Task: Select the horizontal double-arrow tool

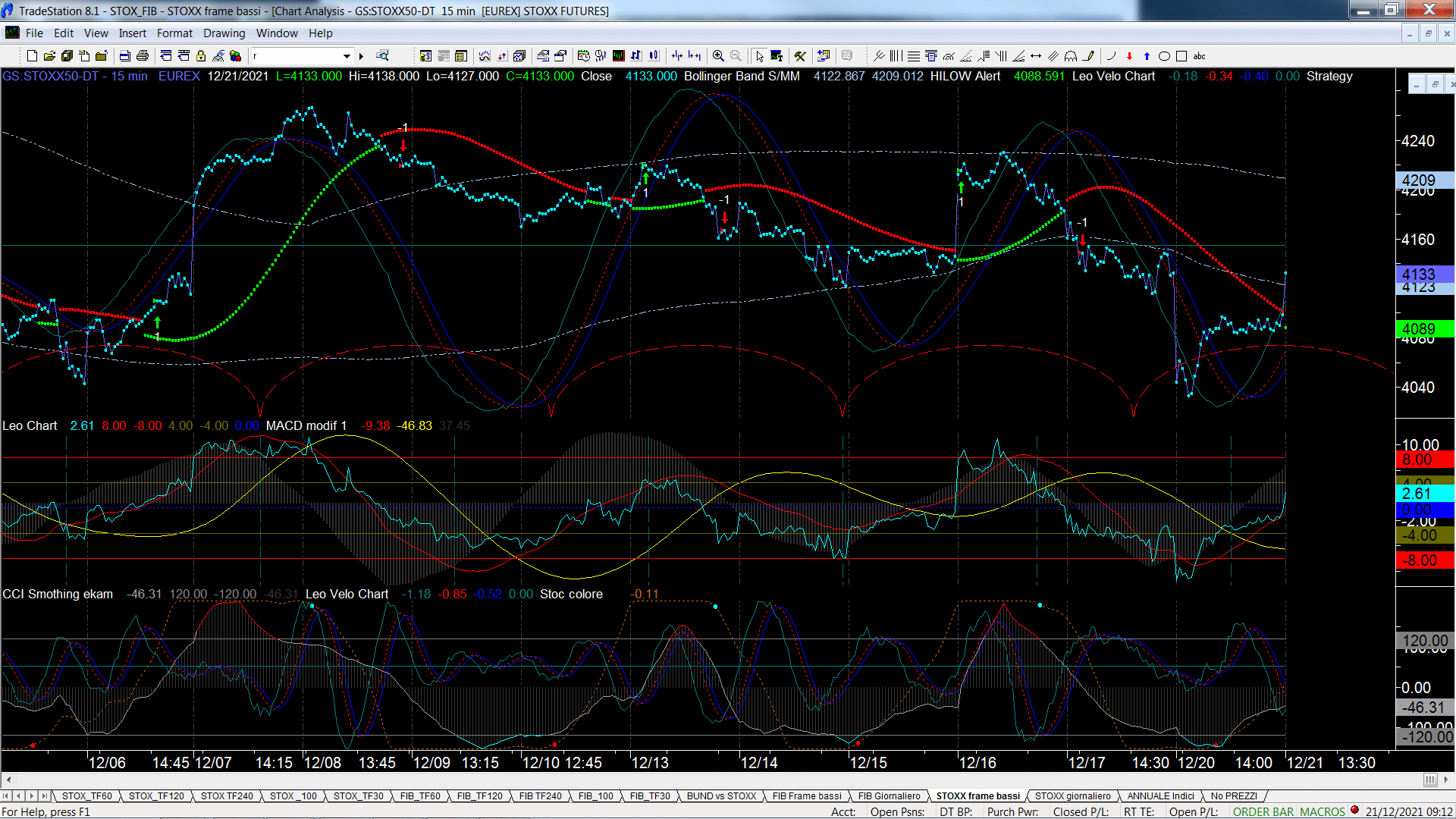Action: 1036,55
